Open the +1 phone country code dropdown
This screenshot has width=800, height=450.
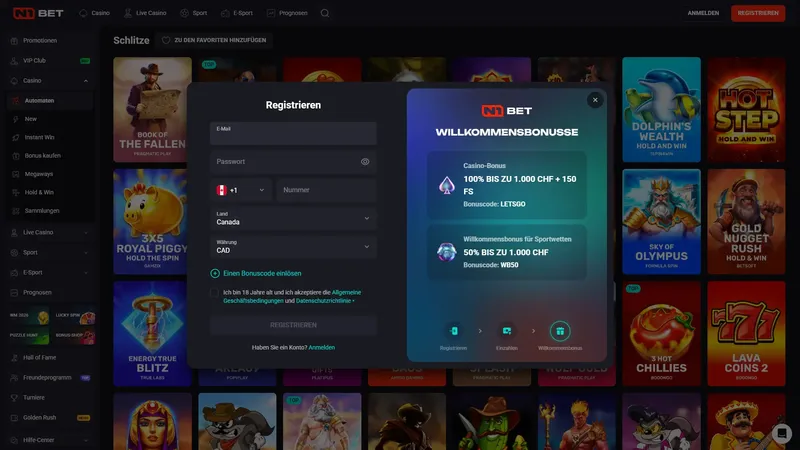[241, 190]
